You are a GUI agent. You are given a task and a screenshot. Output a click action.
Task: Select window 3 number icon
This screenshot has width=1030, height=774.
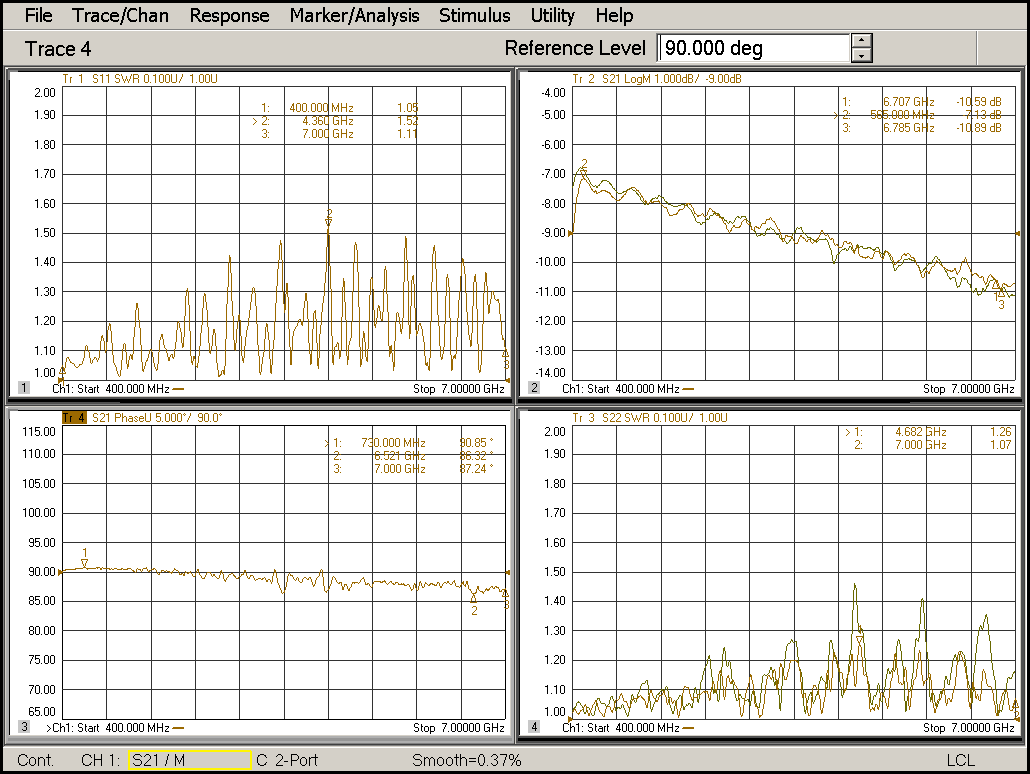pyautogui.click(x=24, y=727)
